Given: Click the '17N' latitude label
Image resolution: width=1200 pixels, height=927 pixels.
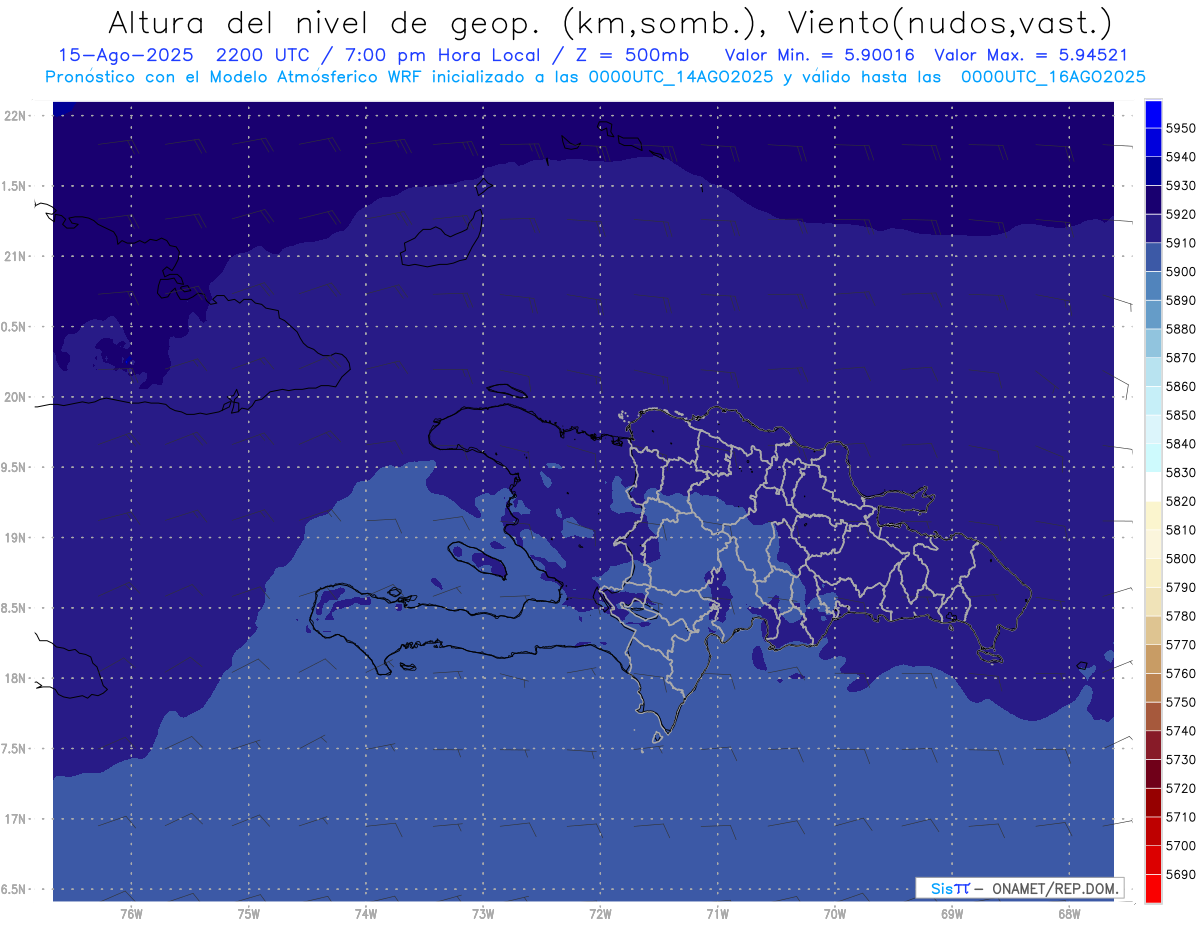Looking at the screenshot, I should tap(14, 819).
